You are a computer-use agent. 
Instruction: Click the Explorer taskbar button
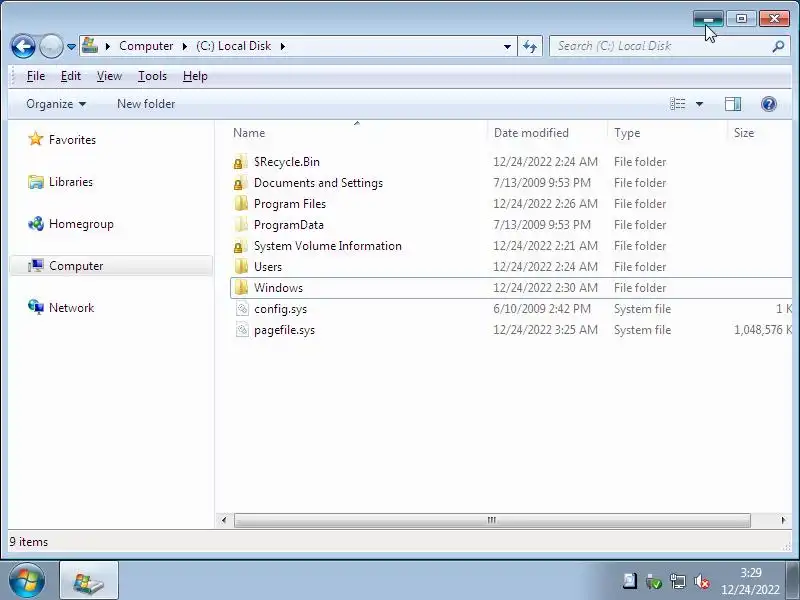coord(89,581)
